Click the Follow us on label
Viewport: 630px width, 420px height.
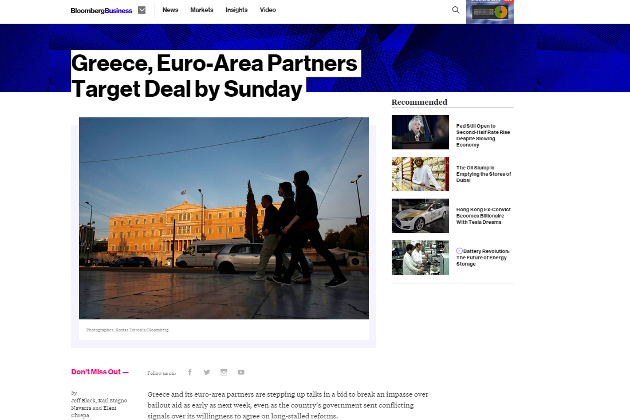tap(162, 373)
